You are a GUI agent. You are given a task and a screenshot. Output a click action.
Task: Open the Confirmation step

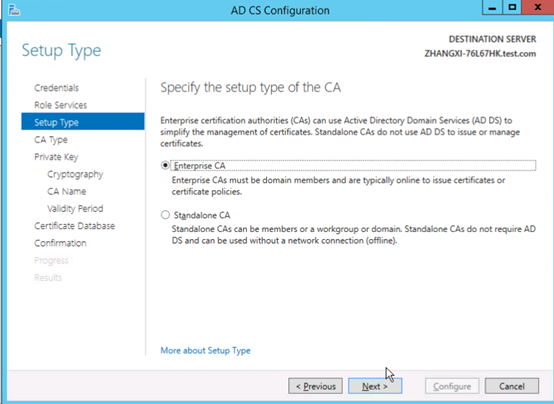[x=60, y=243]
